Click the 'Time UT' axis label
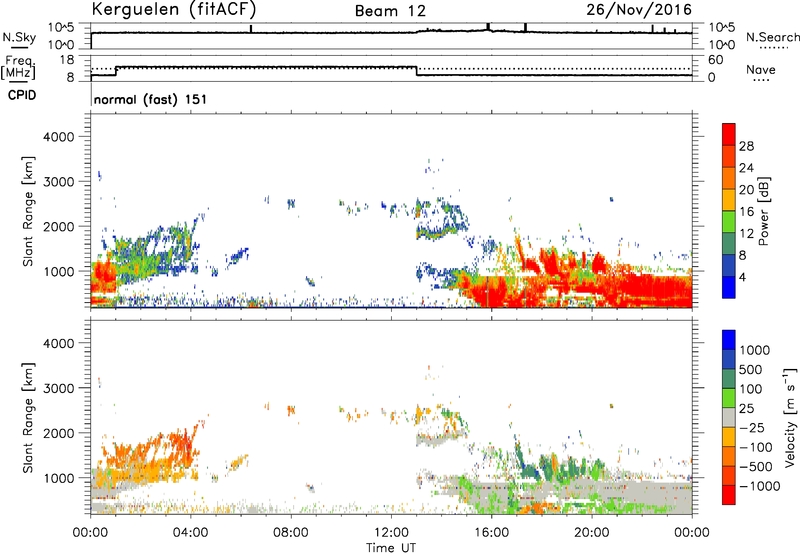Viewport: 800px width, 554px height. click(391, 548)
